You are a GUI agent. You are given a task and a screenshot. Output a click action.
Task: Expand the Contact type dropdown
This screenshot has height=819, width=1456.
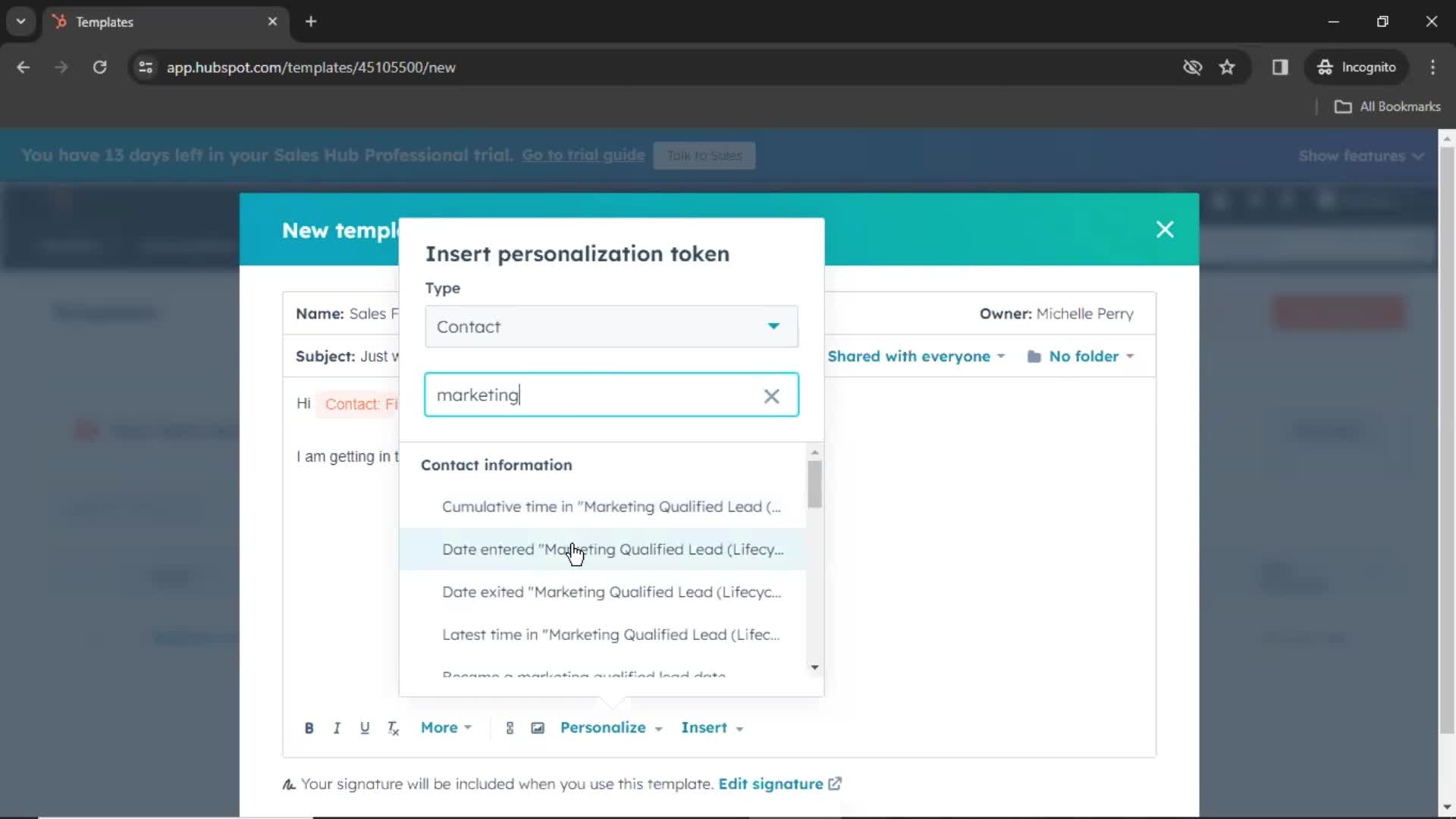(x=613, y=326)
